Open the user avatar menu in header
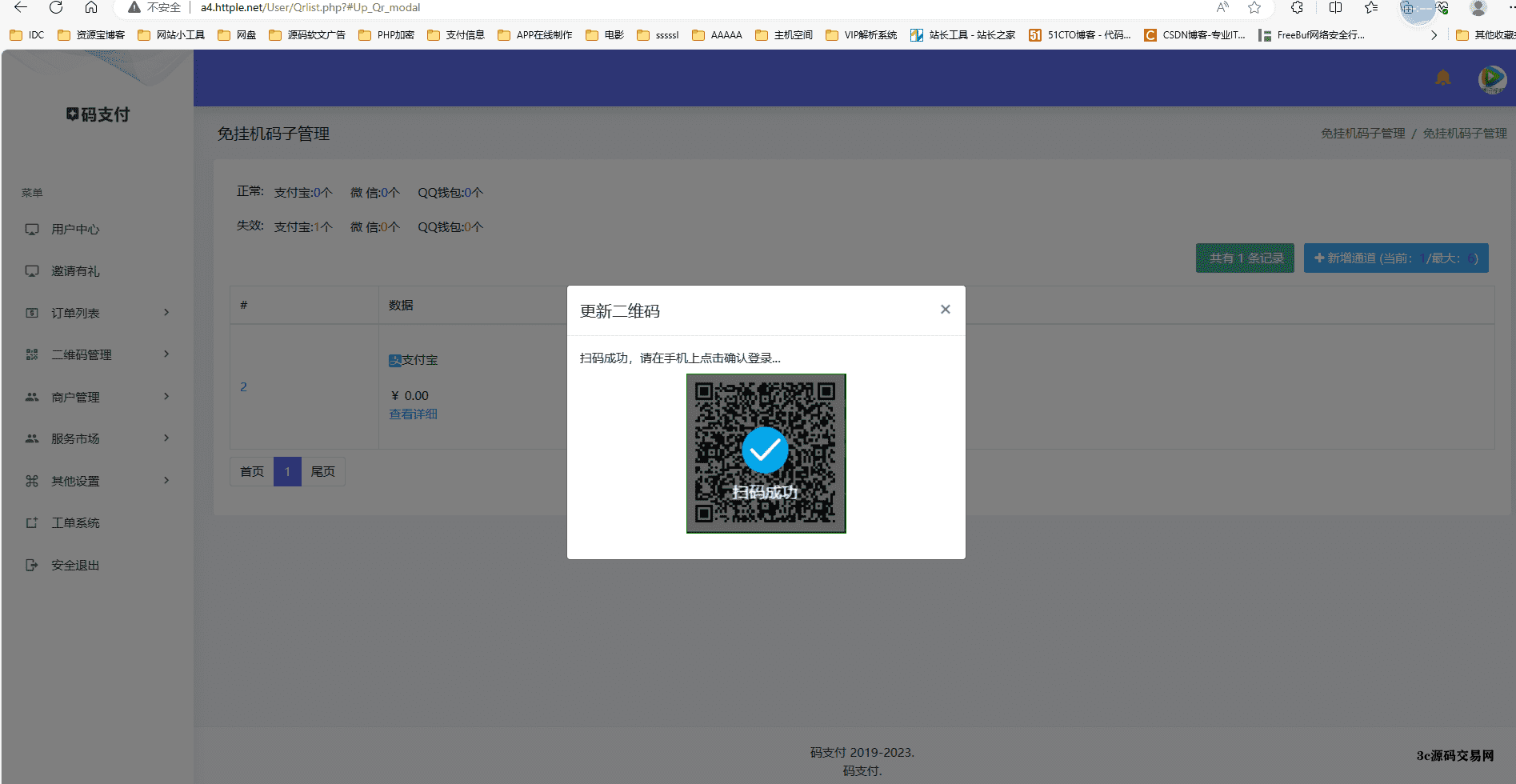Screen dimensions: 1516x784 click(1492, 78)
